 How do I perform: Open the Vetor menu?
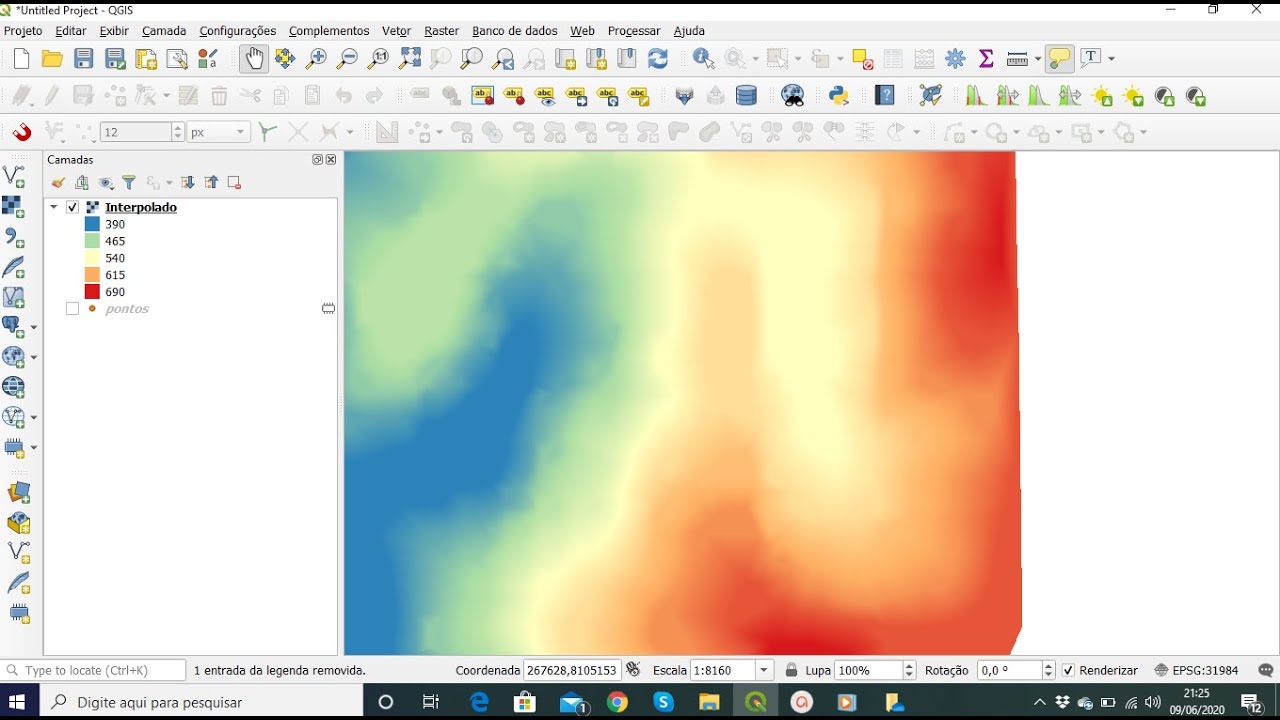pyautogui.click(x=396, y=31)
